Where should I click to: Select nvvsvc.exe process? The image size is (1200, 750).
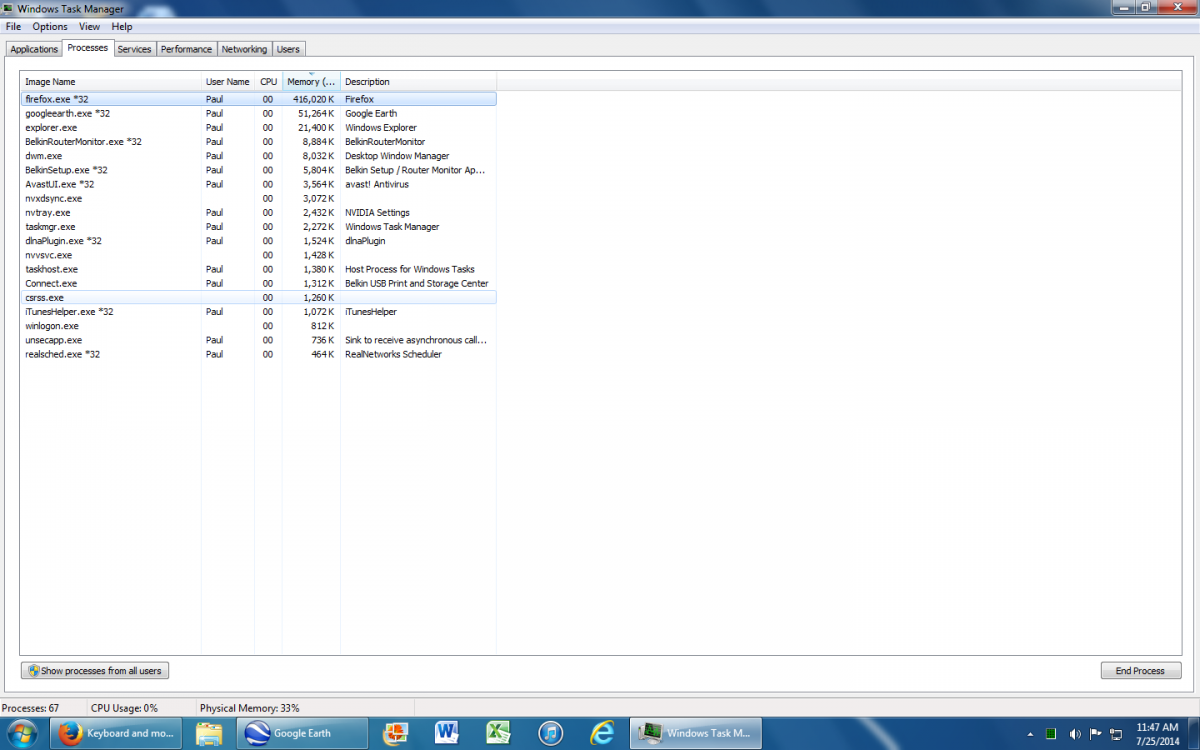pyautogui.click(x=258, y=255)
